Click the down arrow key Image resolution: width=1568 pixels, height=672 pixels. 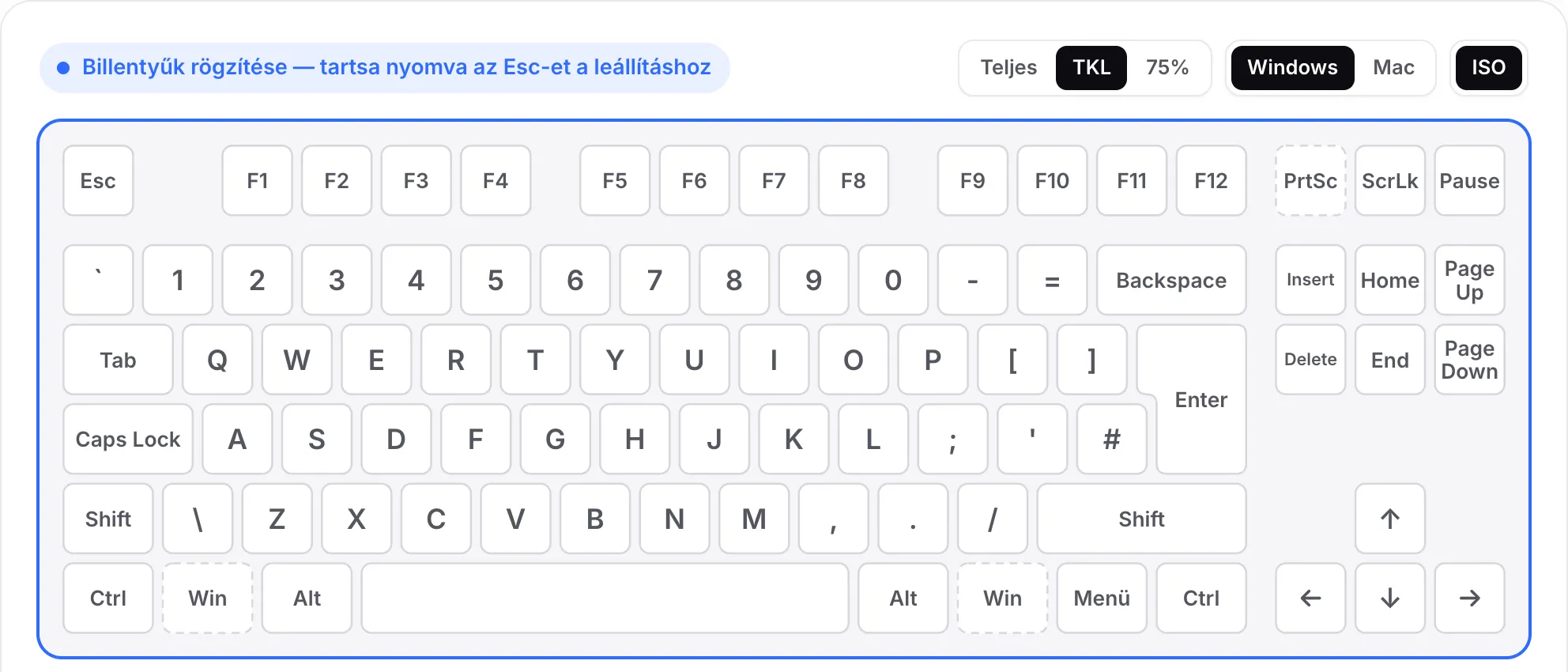click(1389, 598)
